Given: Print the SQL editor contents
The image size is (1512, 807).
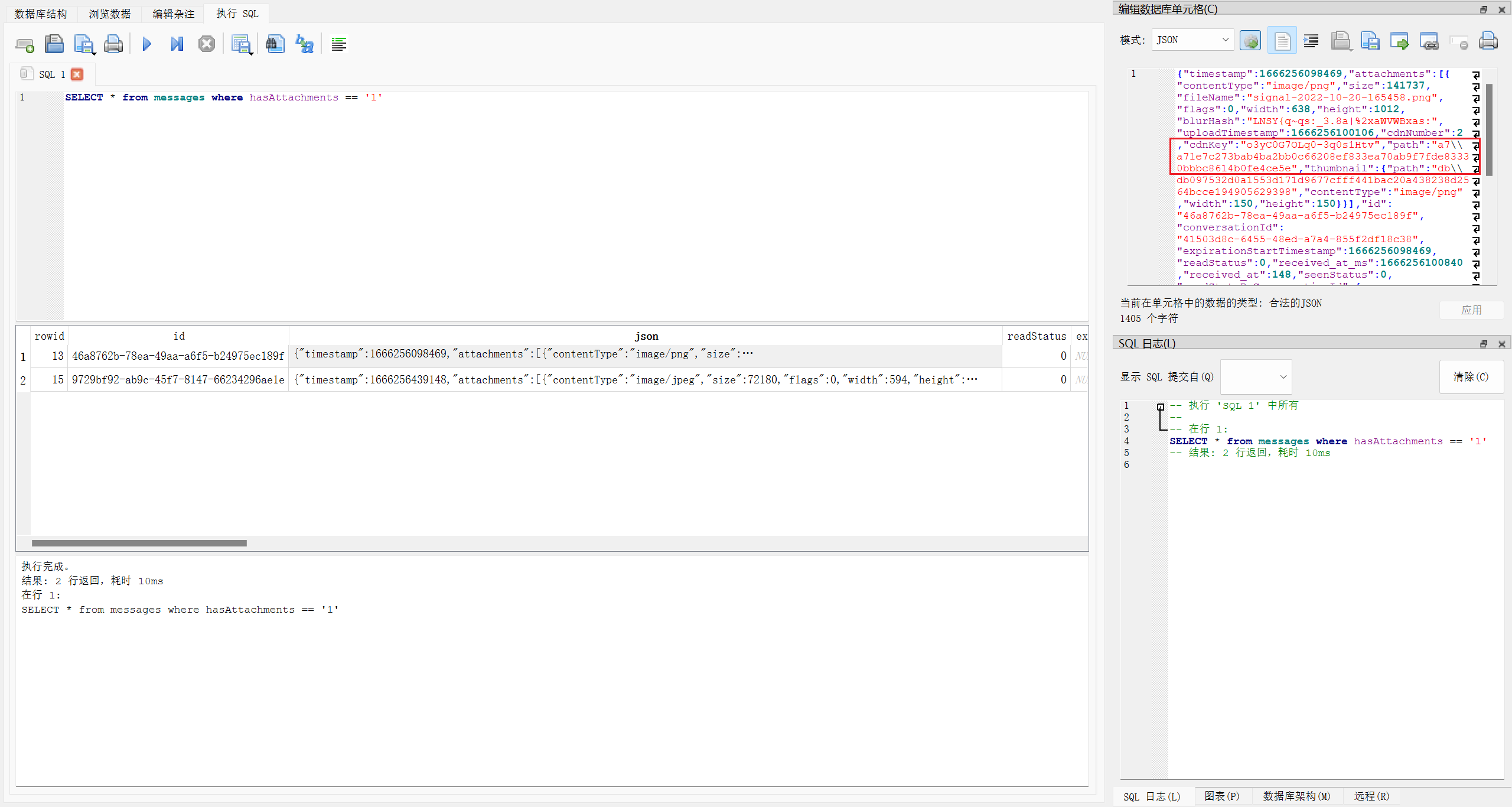Looking at the screenshot, I should 113,44.
